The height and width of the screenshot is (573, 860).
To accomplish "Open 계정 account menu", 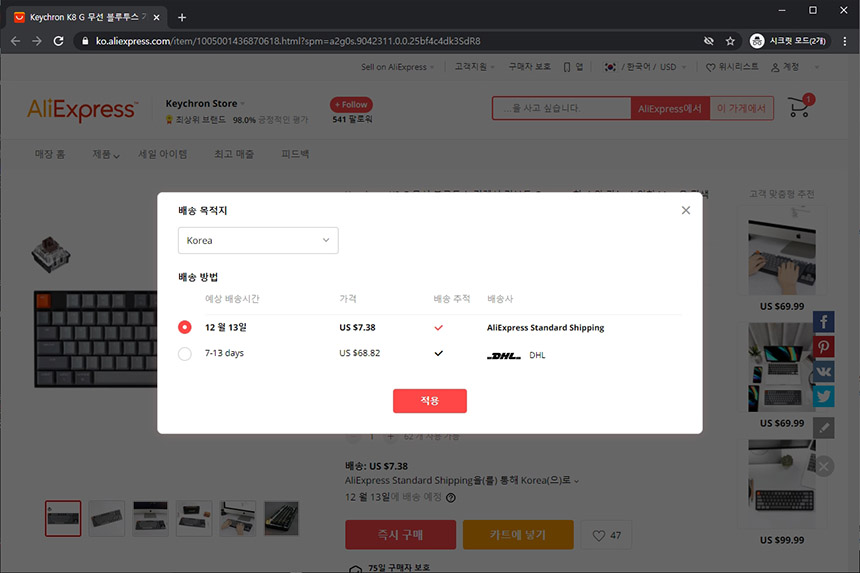I will [x=785, y=67].
